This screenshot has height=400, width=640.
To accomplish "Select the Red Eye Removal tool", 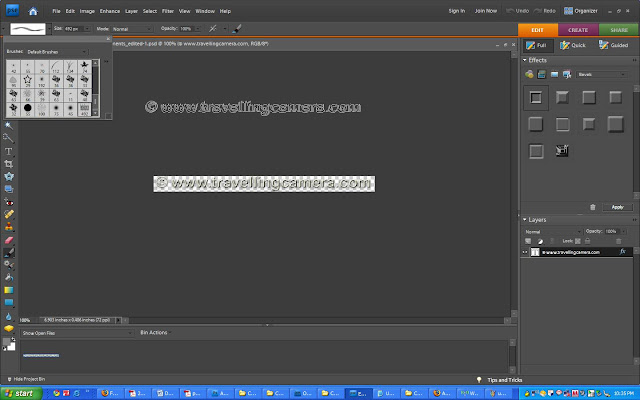I will pyautogui.click(x=9, y=202).
